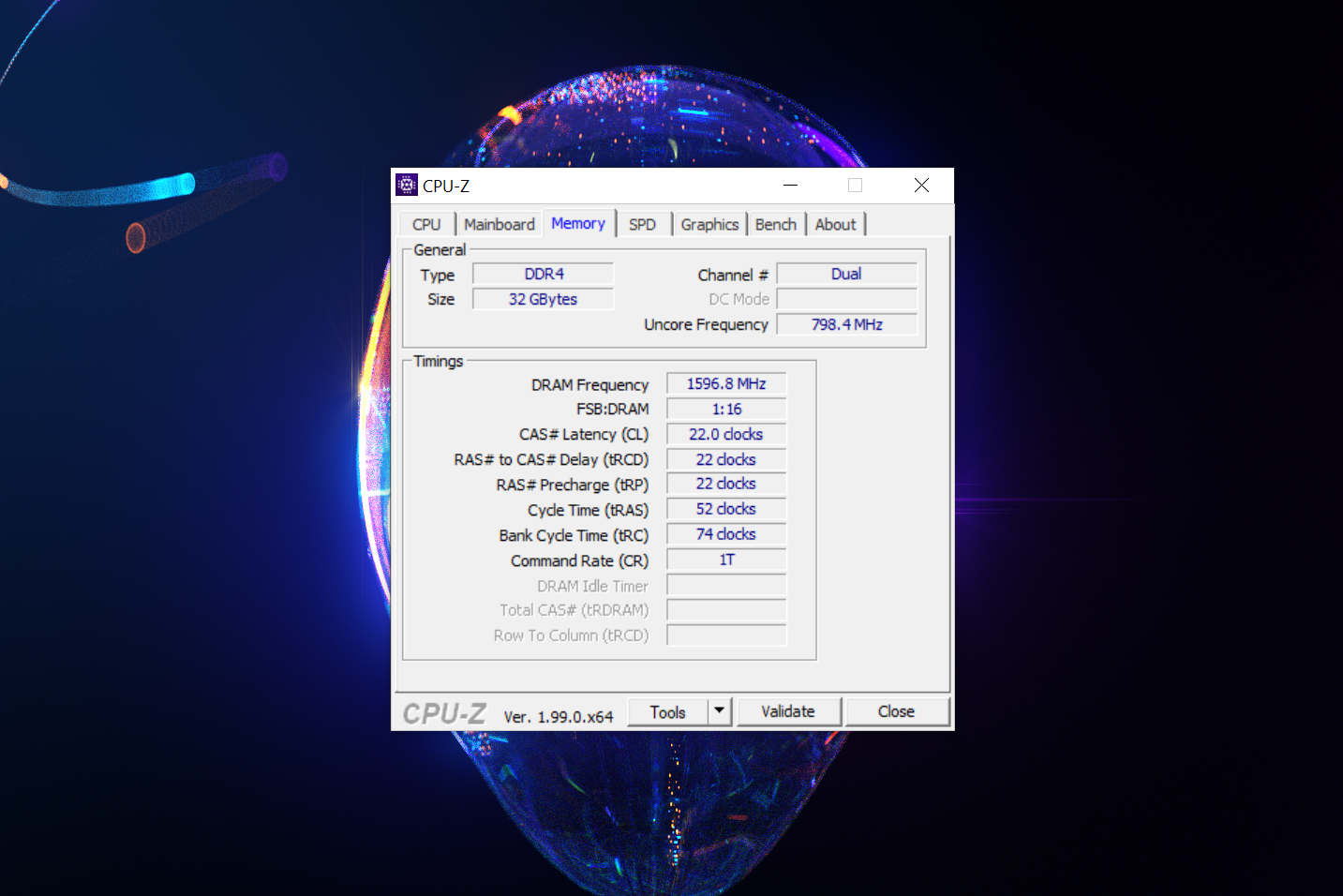The image size is (1343, 896).
Task: Click the empty DRAM Idle Timer field
Action: (726, 585)
